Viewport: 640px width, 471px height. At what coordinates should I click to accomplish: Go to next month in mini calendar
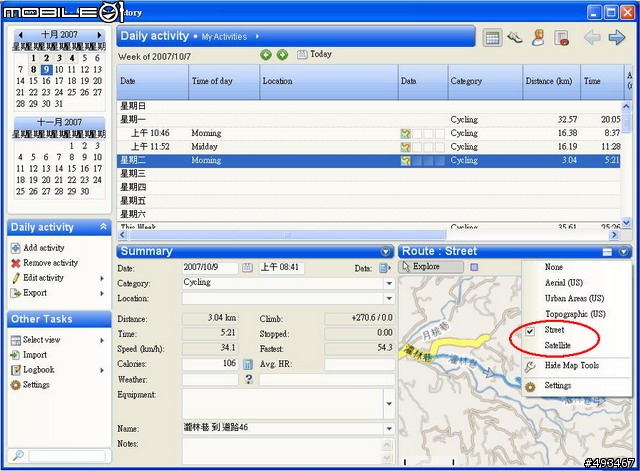(x=99, y=35)
